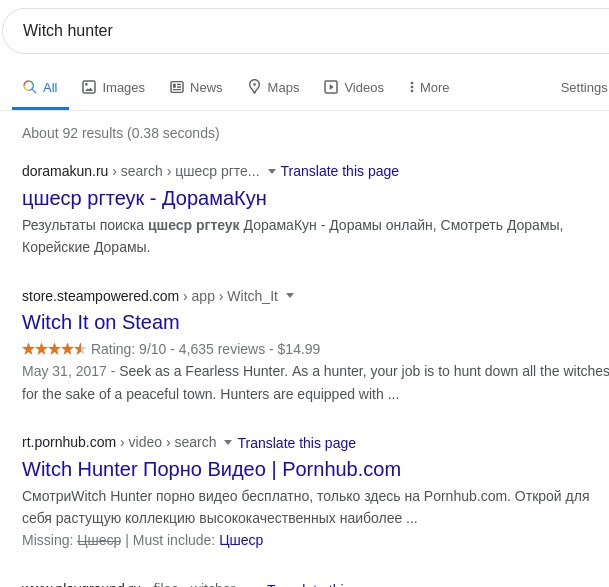609x587 pixels.
Task: Click the About 92 results text
Action: 121,133
